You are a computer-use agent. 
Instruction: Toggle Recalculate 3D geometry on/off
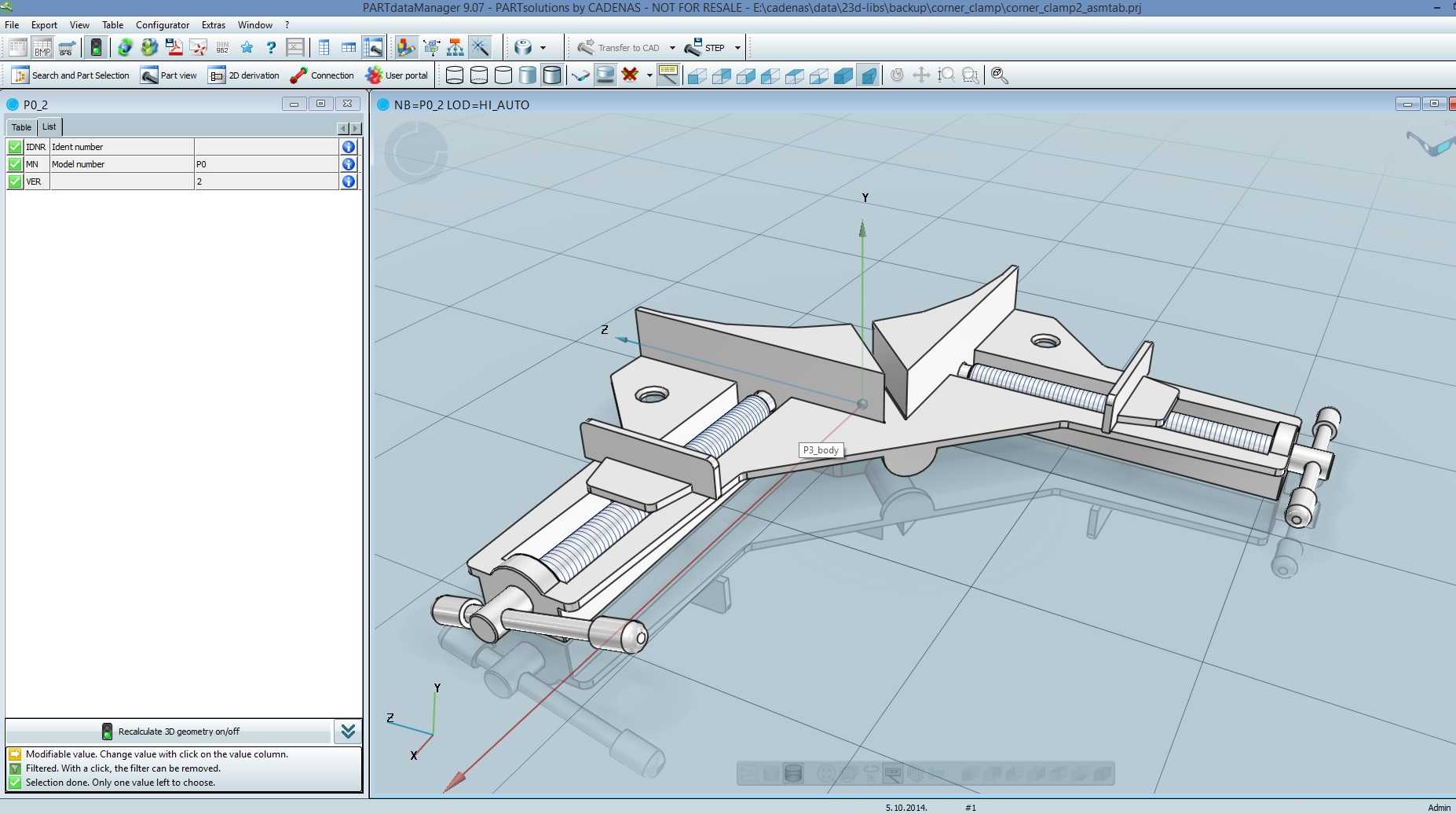coord(170,731)
